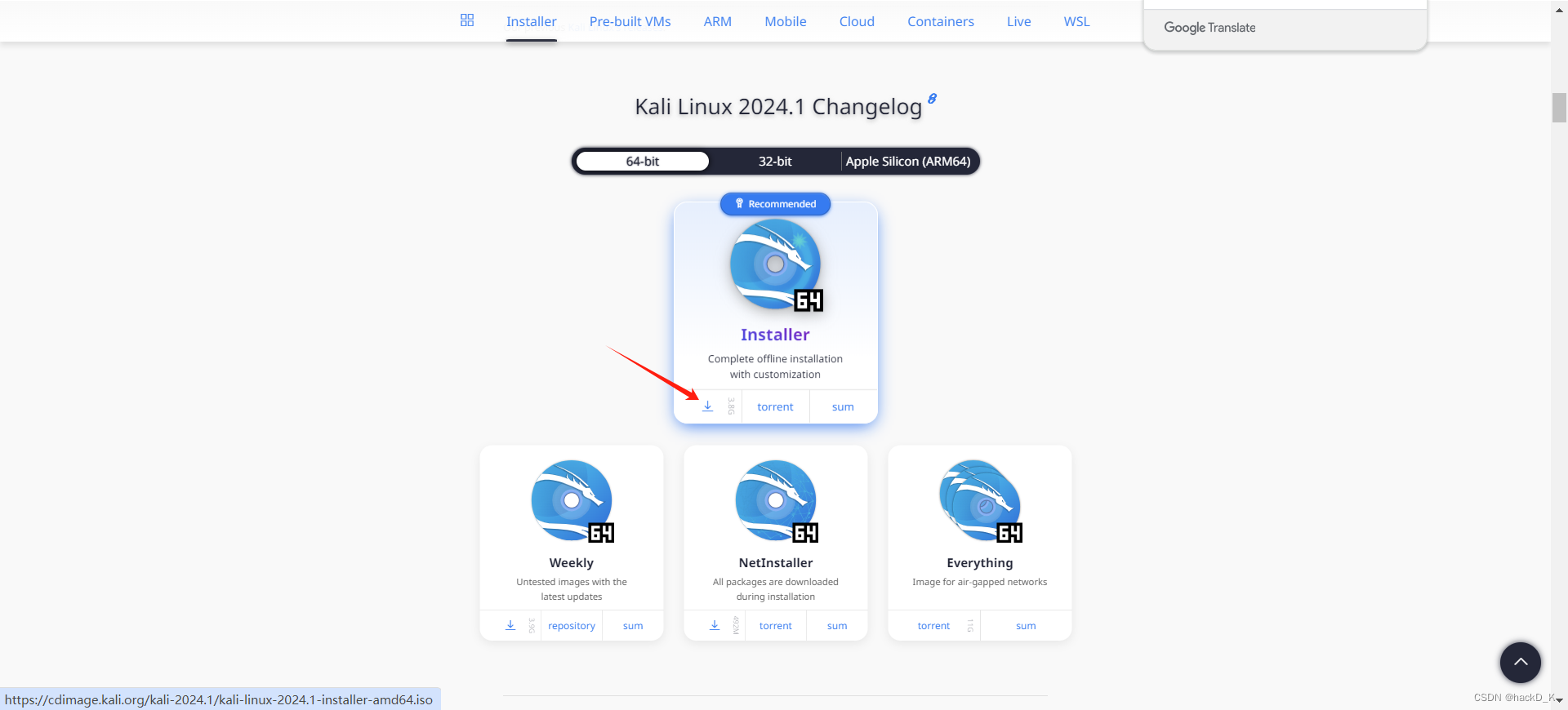View the Installer sum checksum
The height and width of the screenshot is (710, 1568).
pos(843,406)
